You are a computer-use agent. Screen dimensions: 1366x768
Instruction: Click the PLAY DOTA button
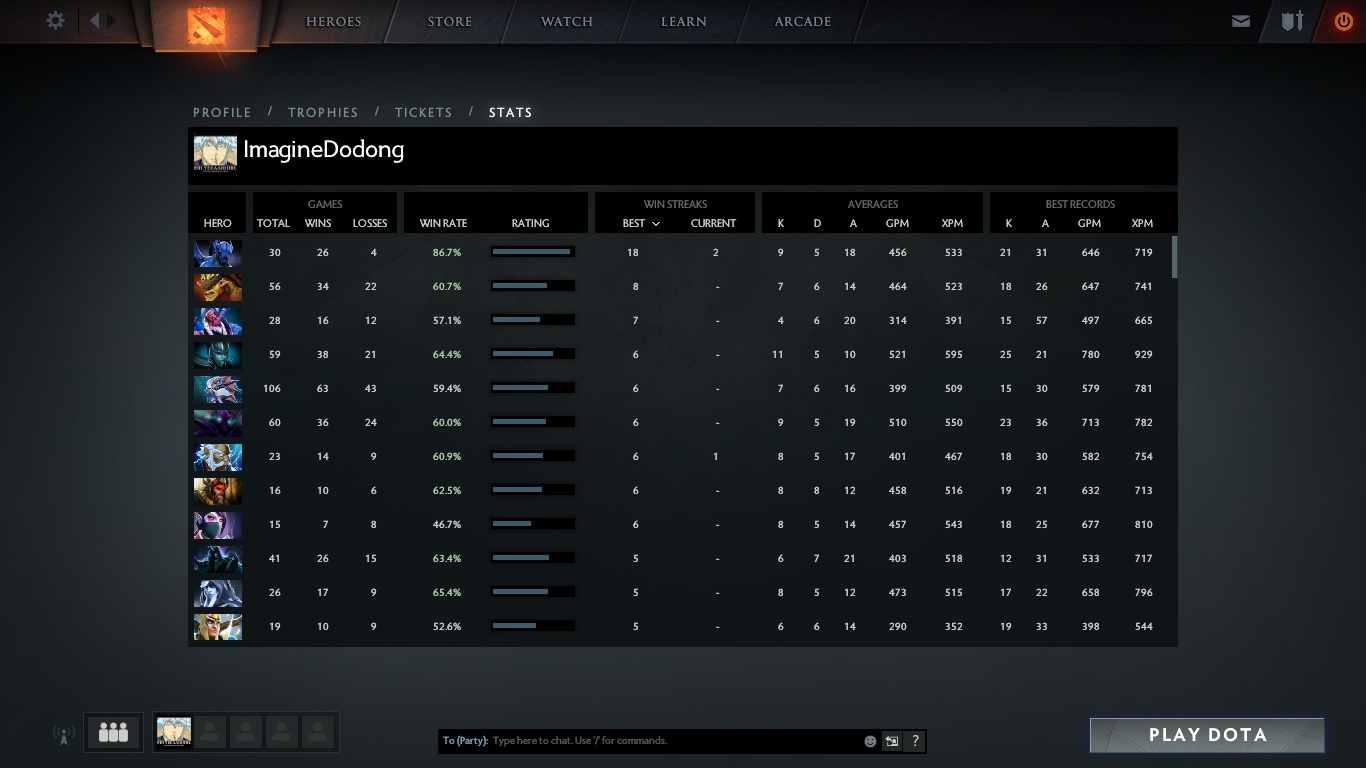point(1207,735)
